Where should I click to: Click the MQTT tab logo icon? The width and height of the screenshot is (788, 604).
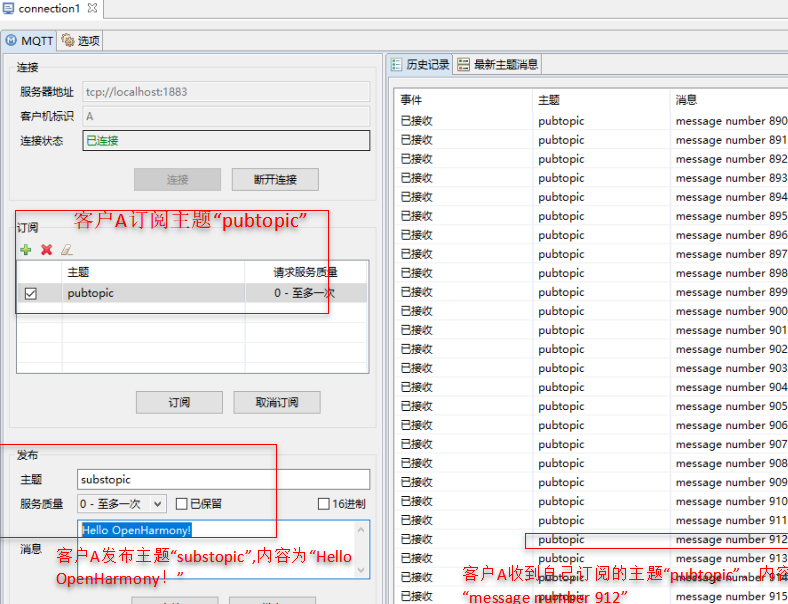11,40
